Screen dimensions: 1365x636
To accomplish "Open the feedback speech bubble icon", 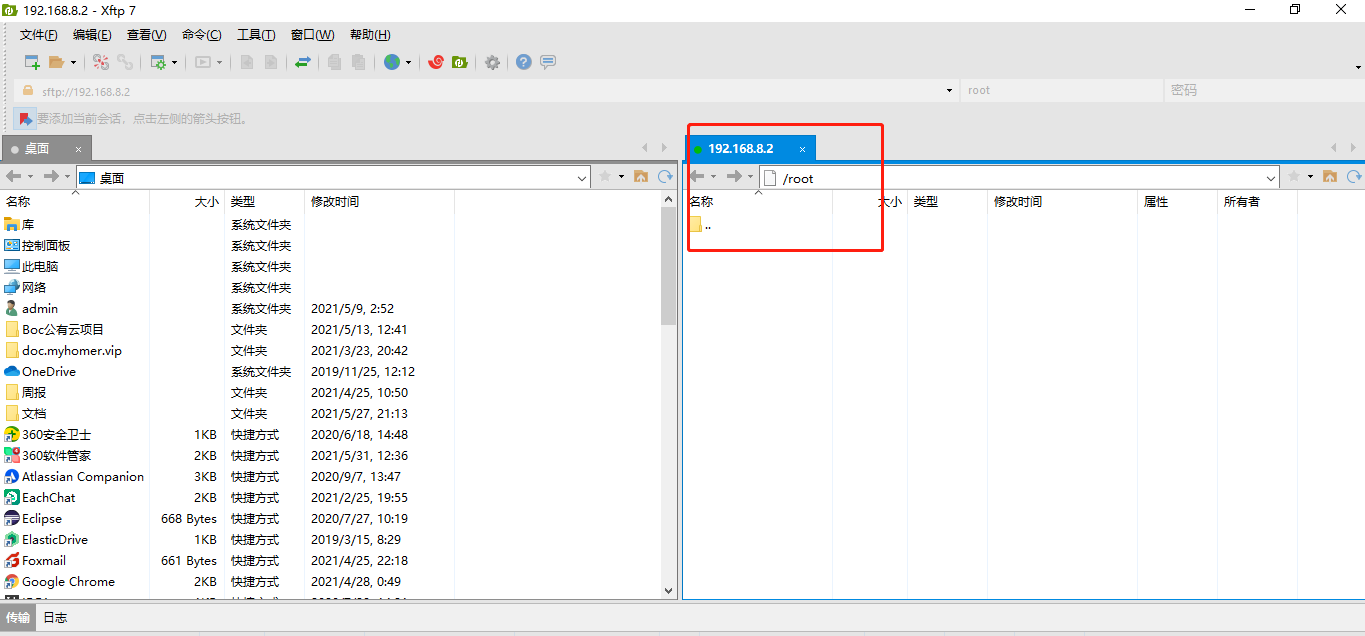I will pos(548,62).
